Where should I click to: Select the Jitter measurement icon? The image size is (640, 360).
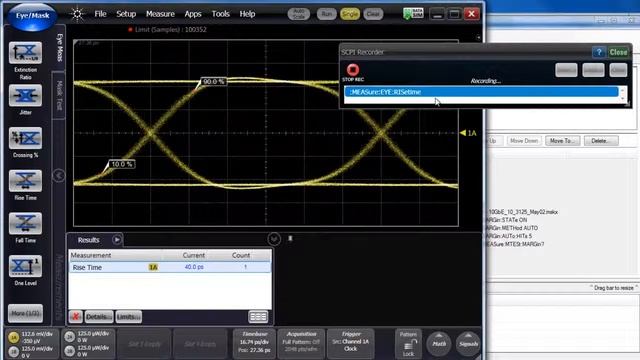point(25,96)
